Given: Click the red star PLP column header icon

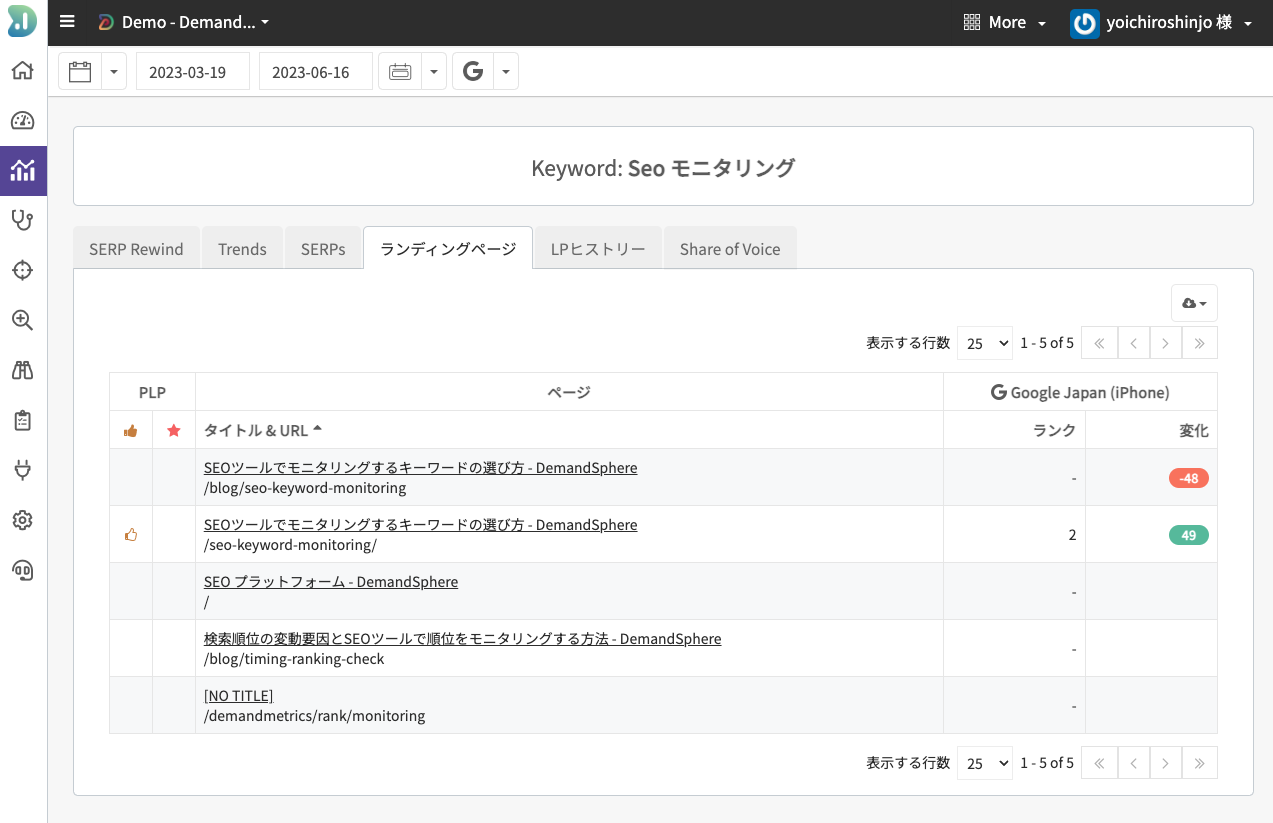Looking at the screenshot, I should tap(174, 430).
